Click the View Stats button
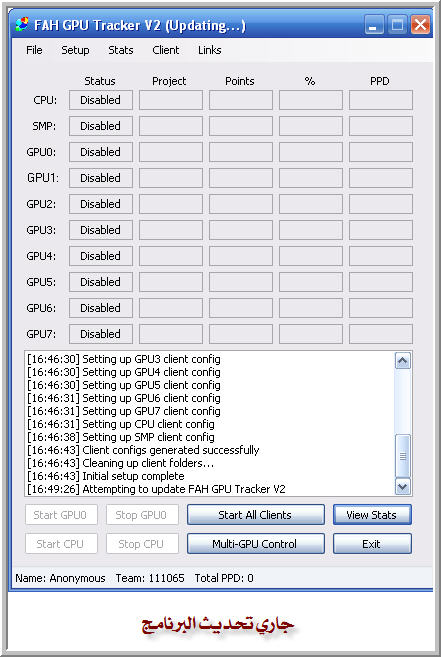Screen dimensions: 441x657 pyautogui.click(x=372, y=515)
